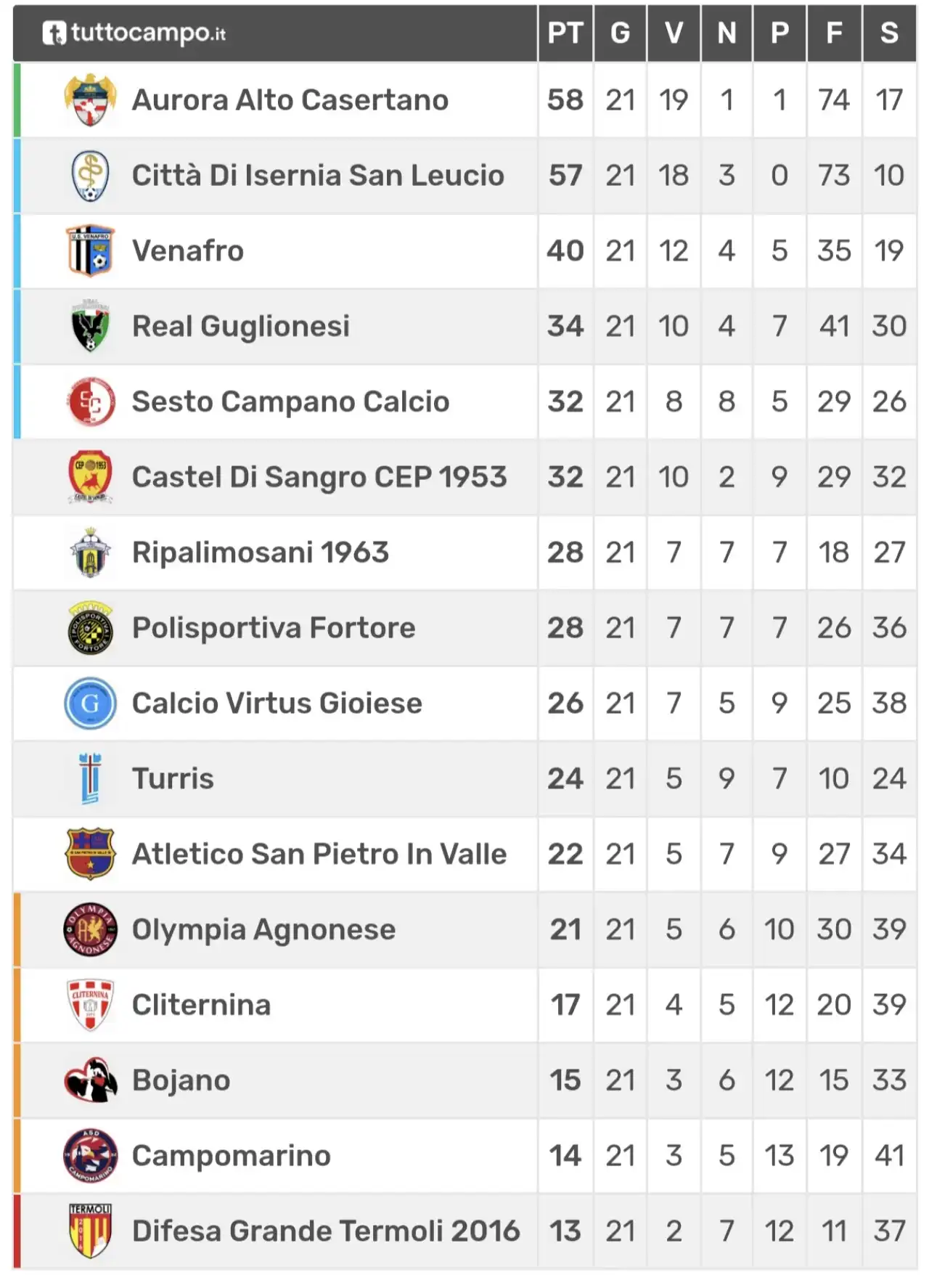
Task: Click the Olympia Agnonese round crest
Action: point(90,929)
